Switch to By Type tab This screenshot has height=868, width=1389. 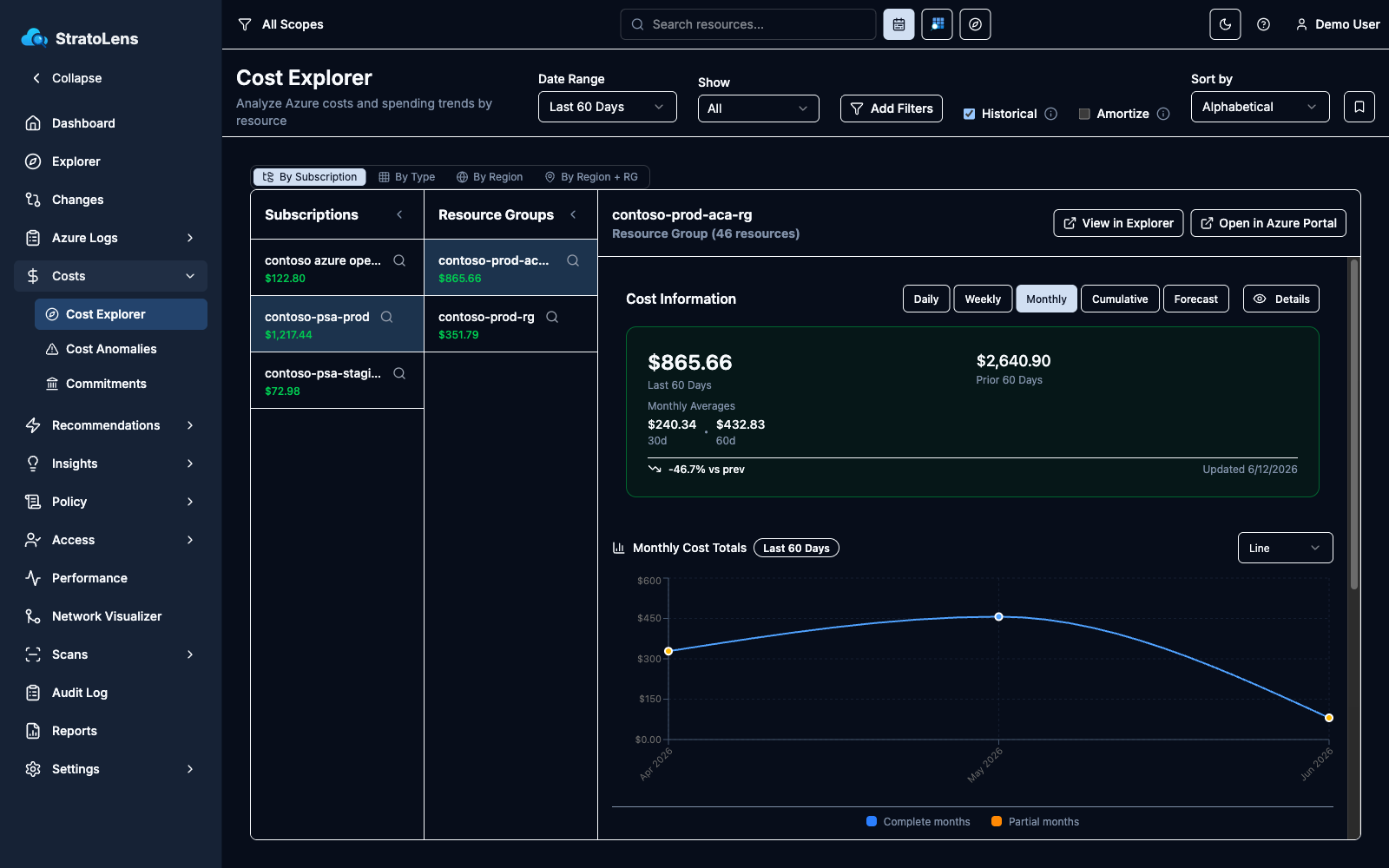tap(407, 177)
